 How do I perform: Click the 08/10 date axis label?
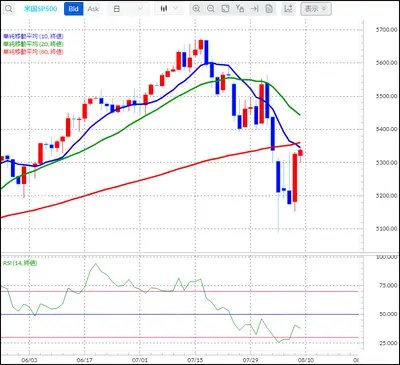pyautogui.click(x=305, y=360)
